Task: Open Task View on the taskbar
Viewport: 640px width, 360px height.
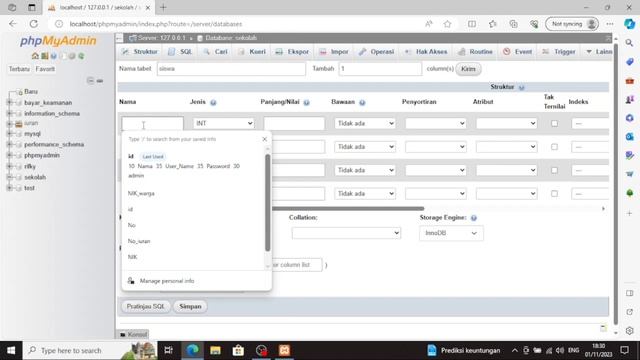Action: pyautogui.click(x=168, y=350)
